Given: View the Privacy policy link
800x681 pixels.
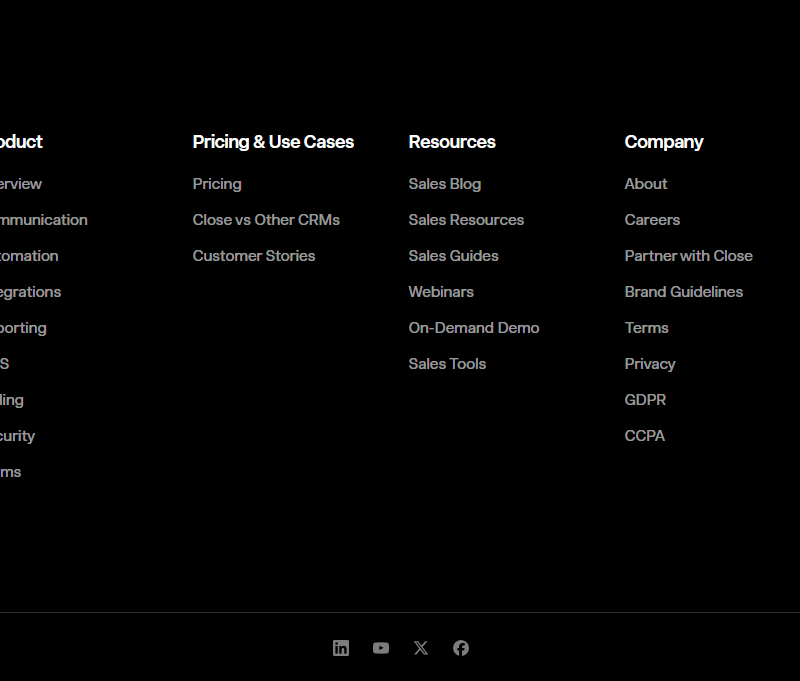Looking at the screenshot, I should (x=650, y=364).
